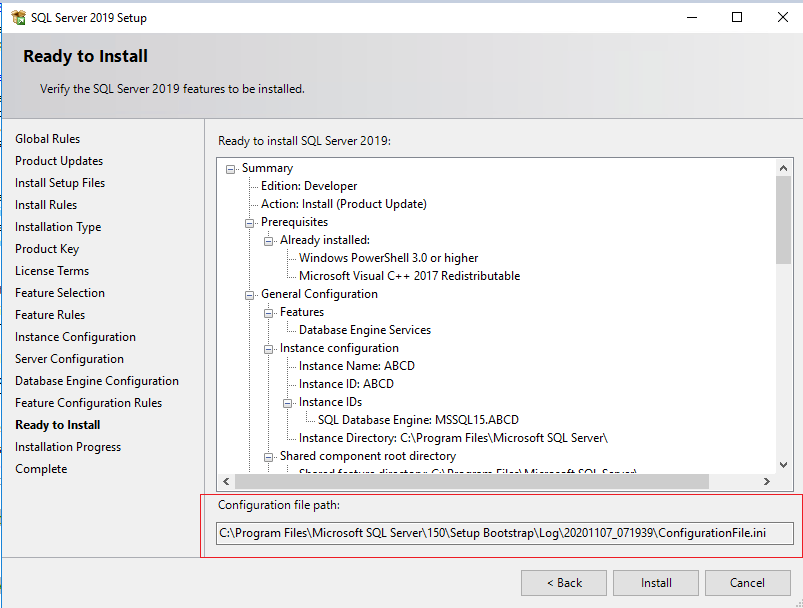Viewport: 803px width, 608px height.
Task: Open the License Terms step
Action: click(51, 270)
